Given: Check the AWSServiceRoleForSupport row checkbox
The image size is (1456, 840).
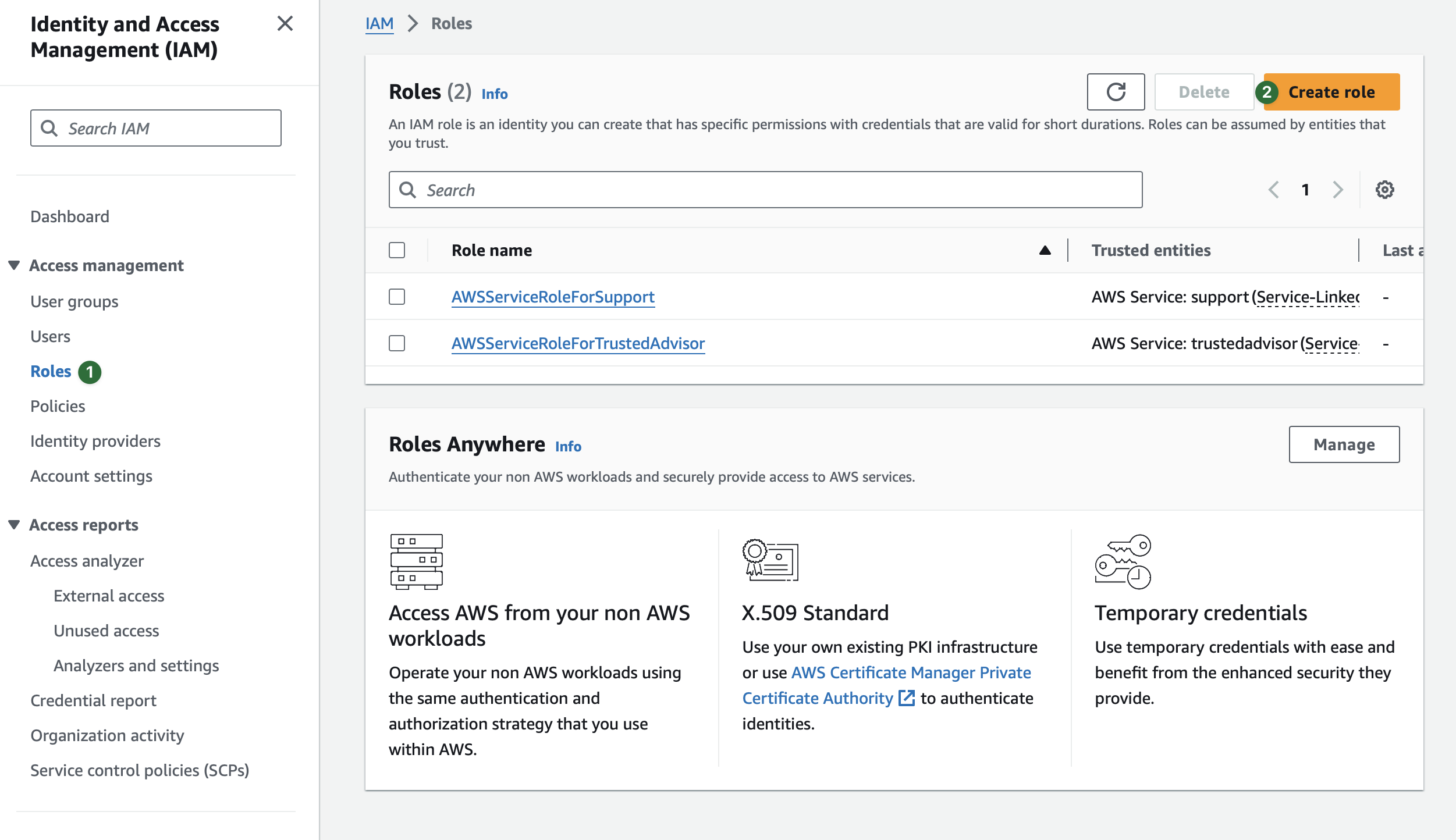Looking at the screenshot, I should (x=397, y=297).
